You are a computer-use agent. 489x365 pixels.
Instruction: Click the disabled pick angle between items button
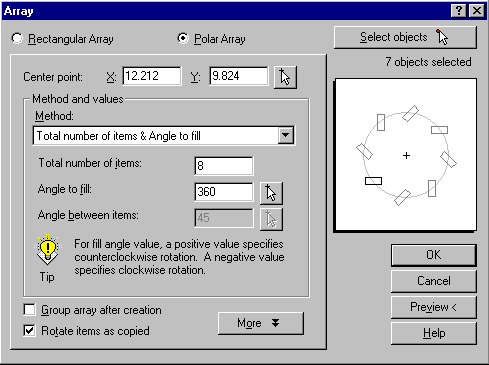click(271, 219)
